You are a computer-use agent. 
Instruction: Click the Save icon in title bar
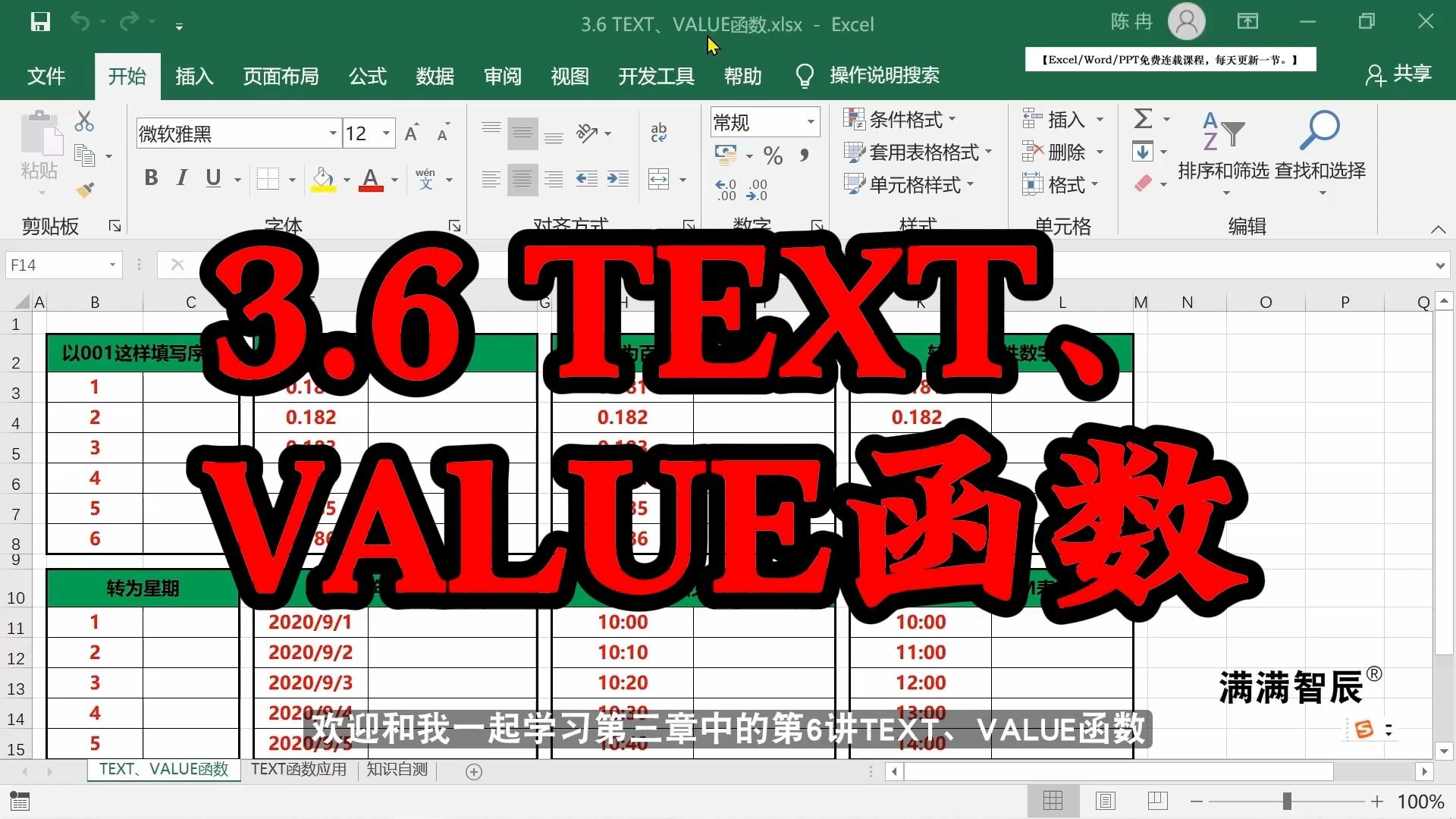(40, 22)
